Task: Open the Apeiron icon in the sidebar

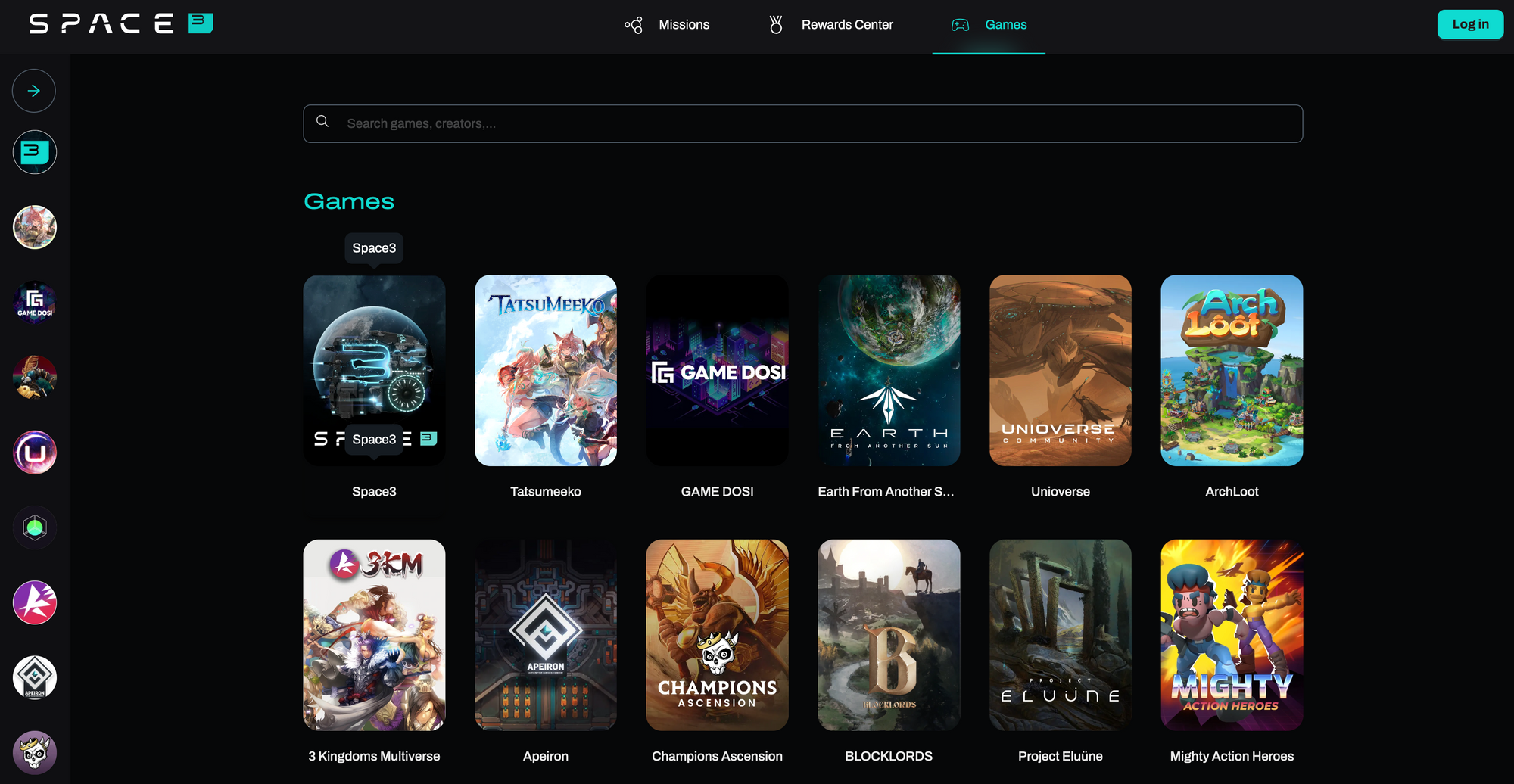Action: pyautogui.click(x=34, y=677)
